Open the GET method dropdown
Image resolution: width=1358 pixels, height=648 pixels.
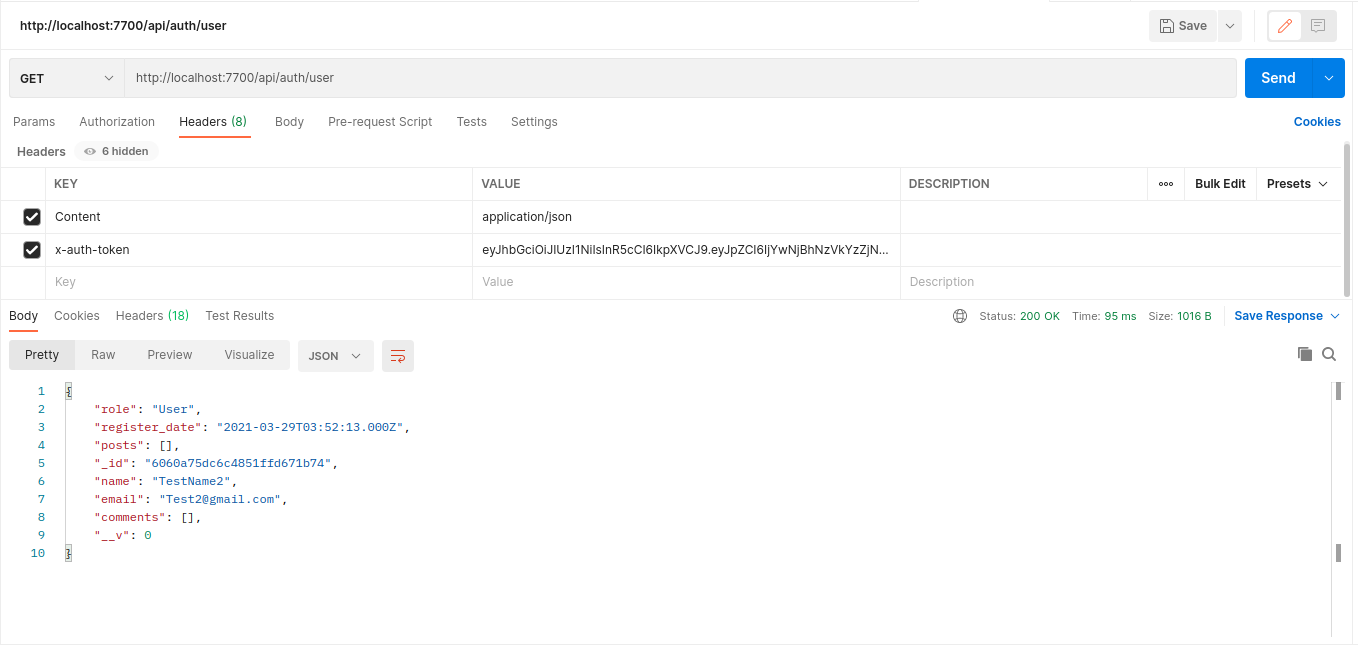67,78
